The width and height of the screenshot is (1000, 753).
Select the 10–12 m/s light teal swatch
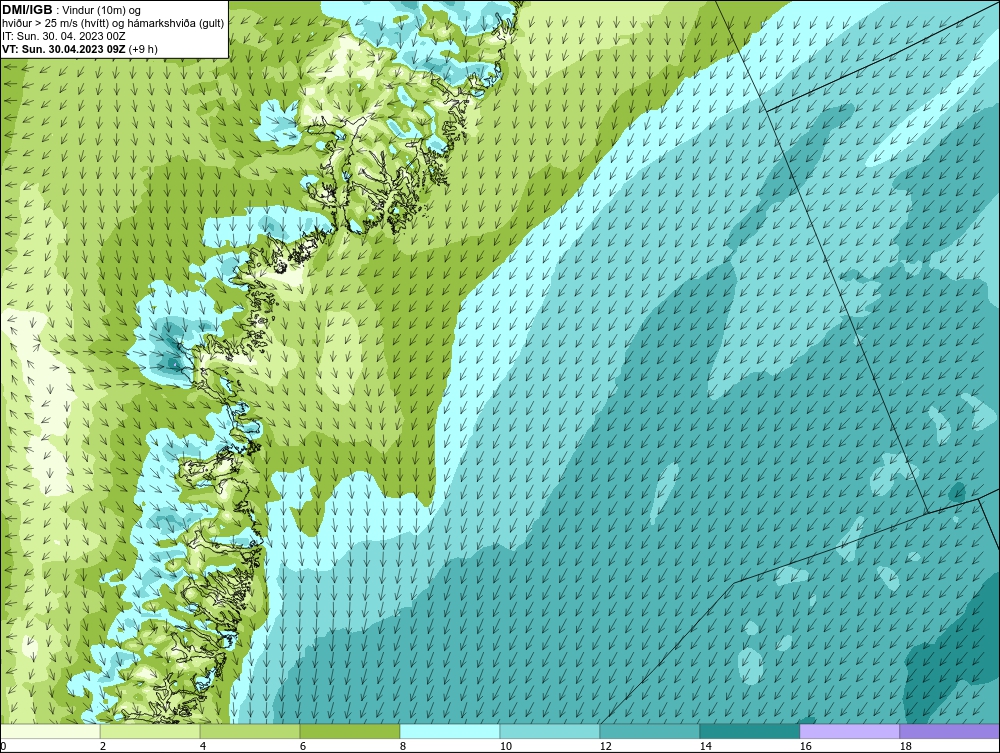pos(550,731)
